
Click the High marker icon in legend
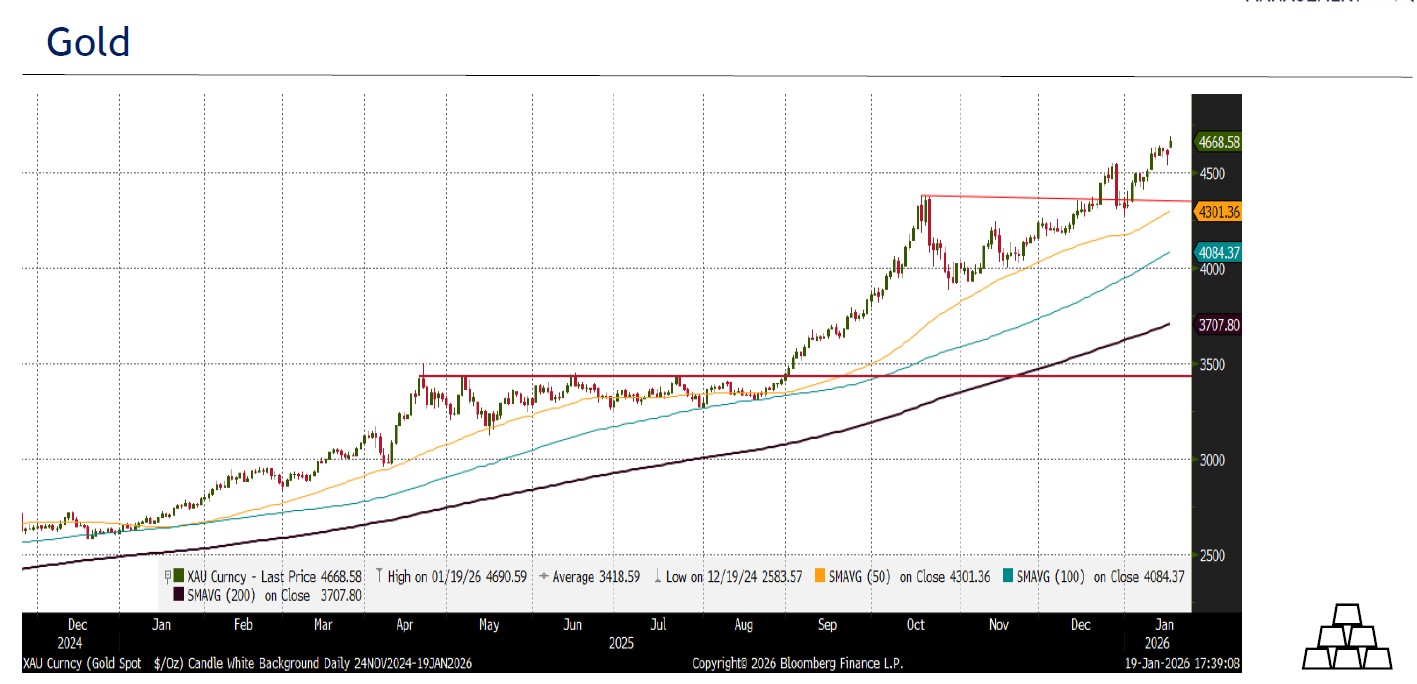coord(377,576)
